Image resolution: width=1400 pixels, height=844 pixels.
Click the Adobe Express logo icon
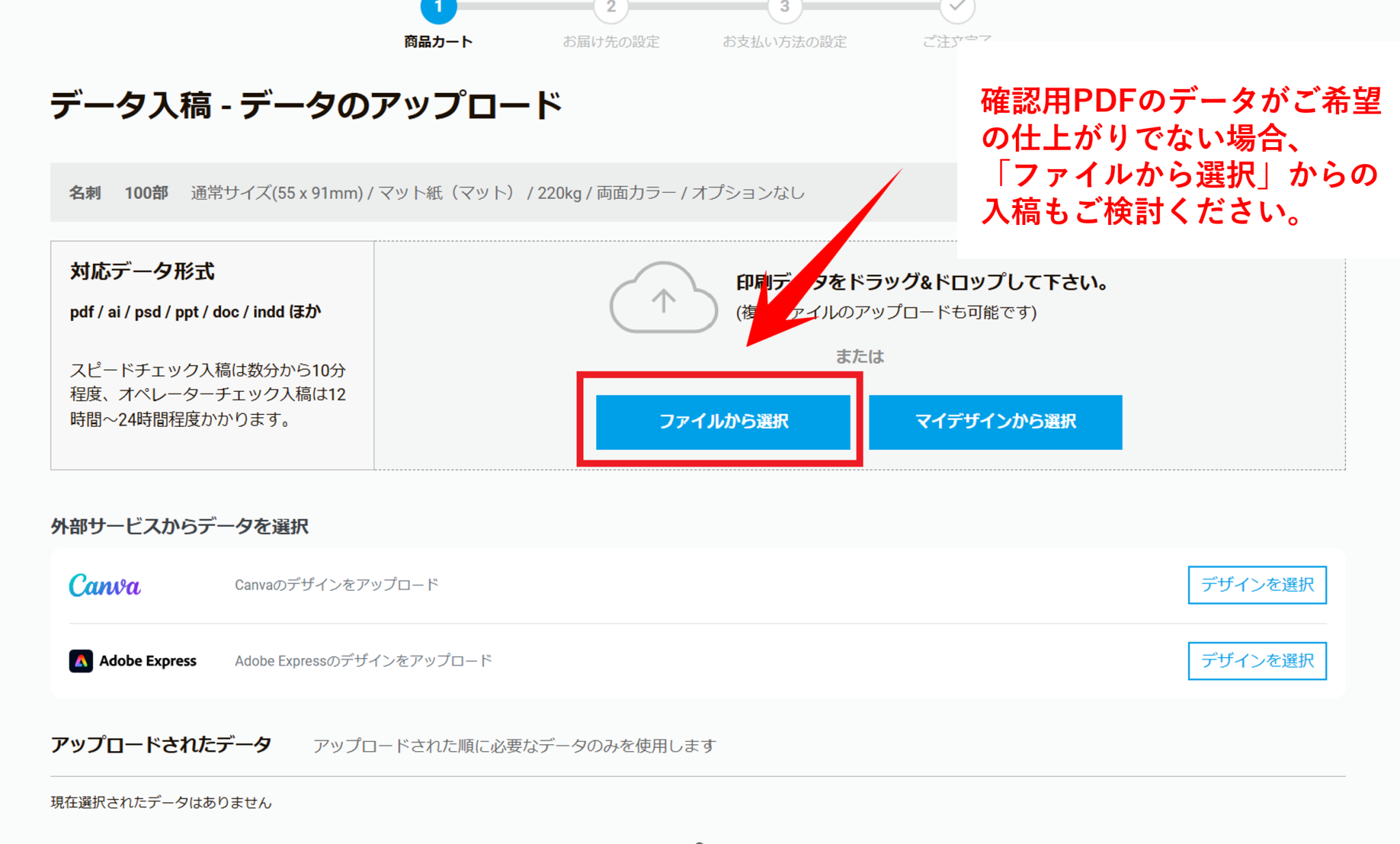(81, 661)
